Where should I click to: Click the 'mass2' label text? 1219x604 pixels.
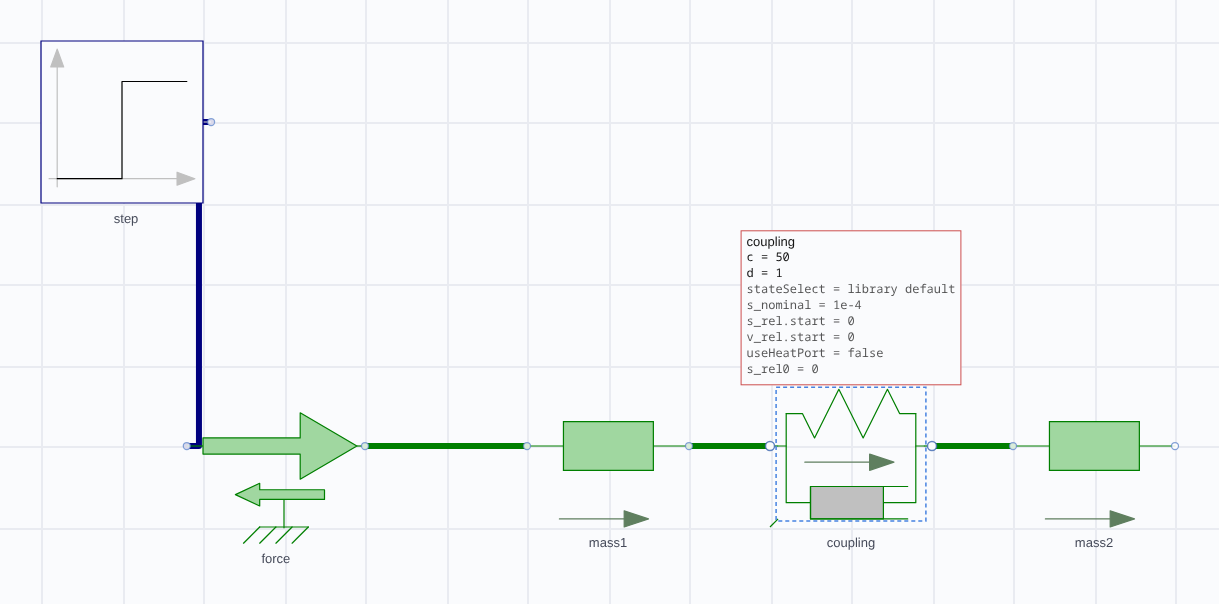(x=1094, y=543)
